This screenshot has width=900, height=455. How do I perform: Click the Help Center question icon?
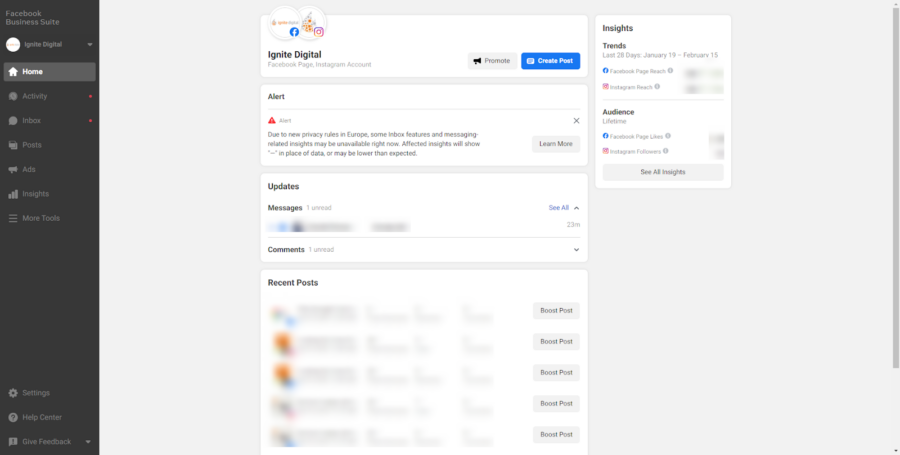[13, 417]
